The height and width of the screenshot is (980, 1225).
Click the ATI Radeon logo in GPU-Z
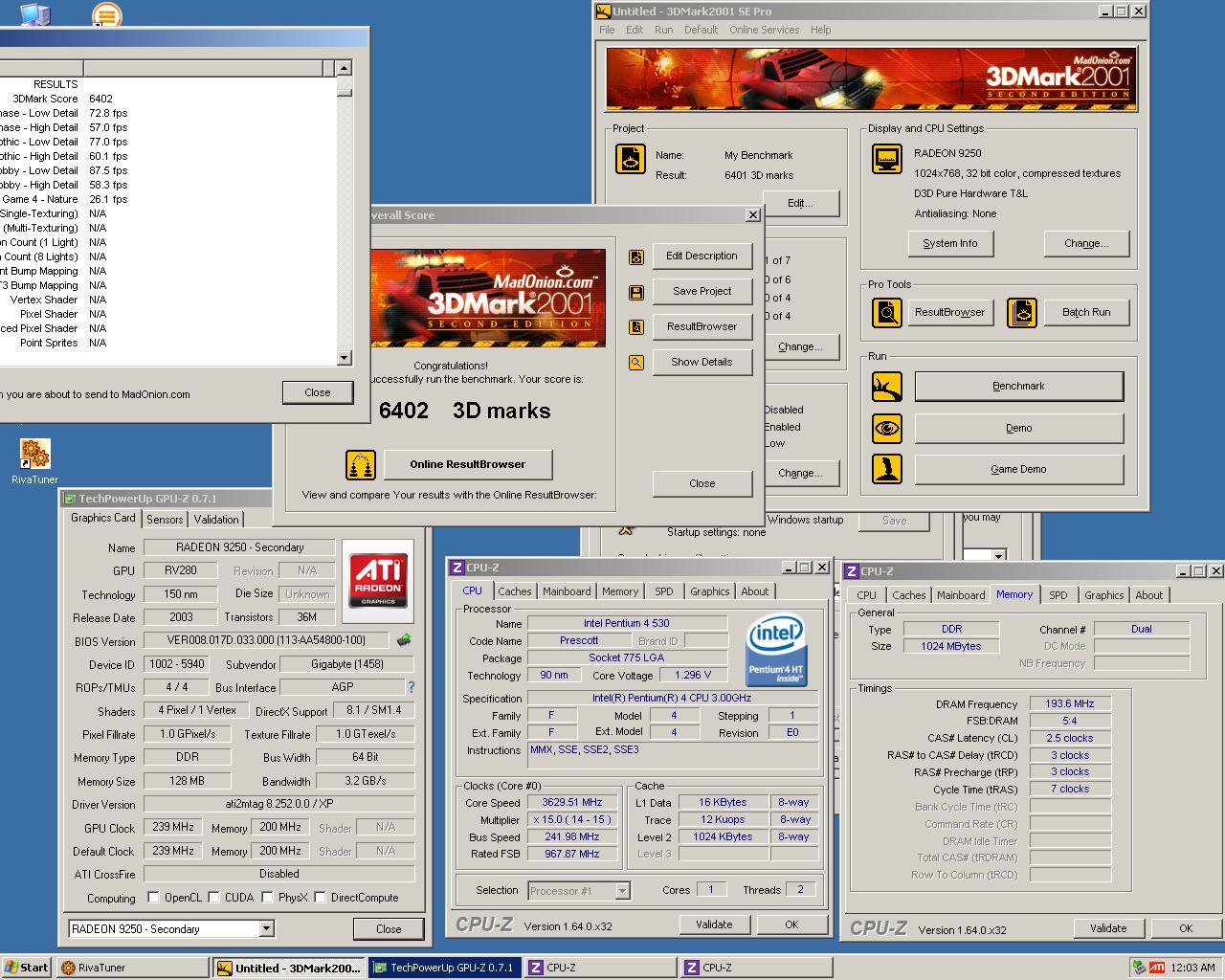click(379, 579)
